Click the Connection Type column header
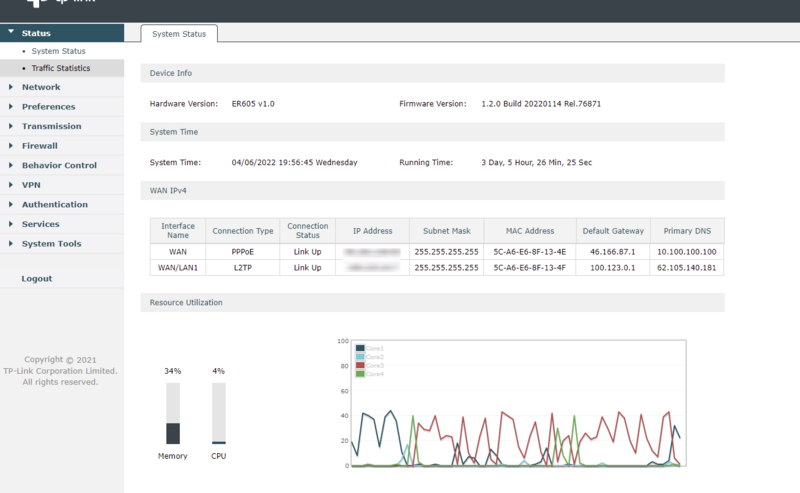Viewport: 800px width, 493px height. coord(243,231)
